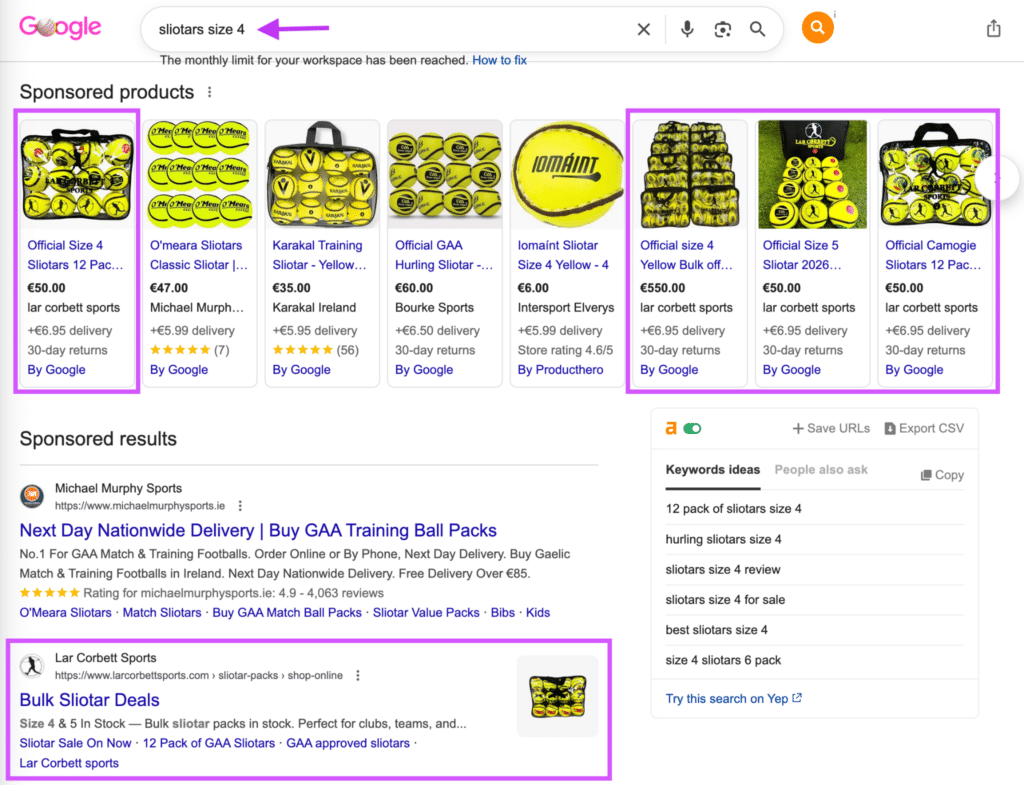Click the orange Ahrefs logo in keyword panel
This screenshot has height=785, width=1024.
[671, 428]
